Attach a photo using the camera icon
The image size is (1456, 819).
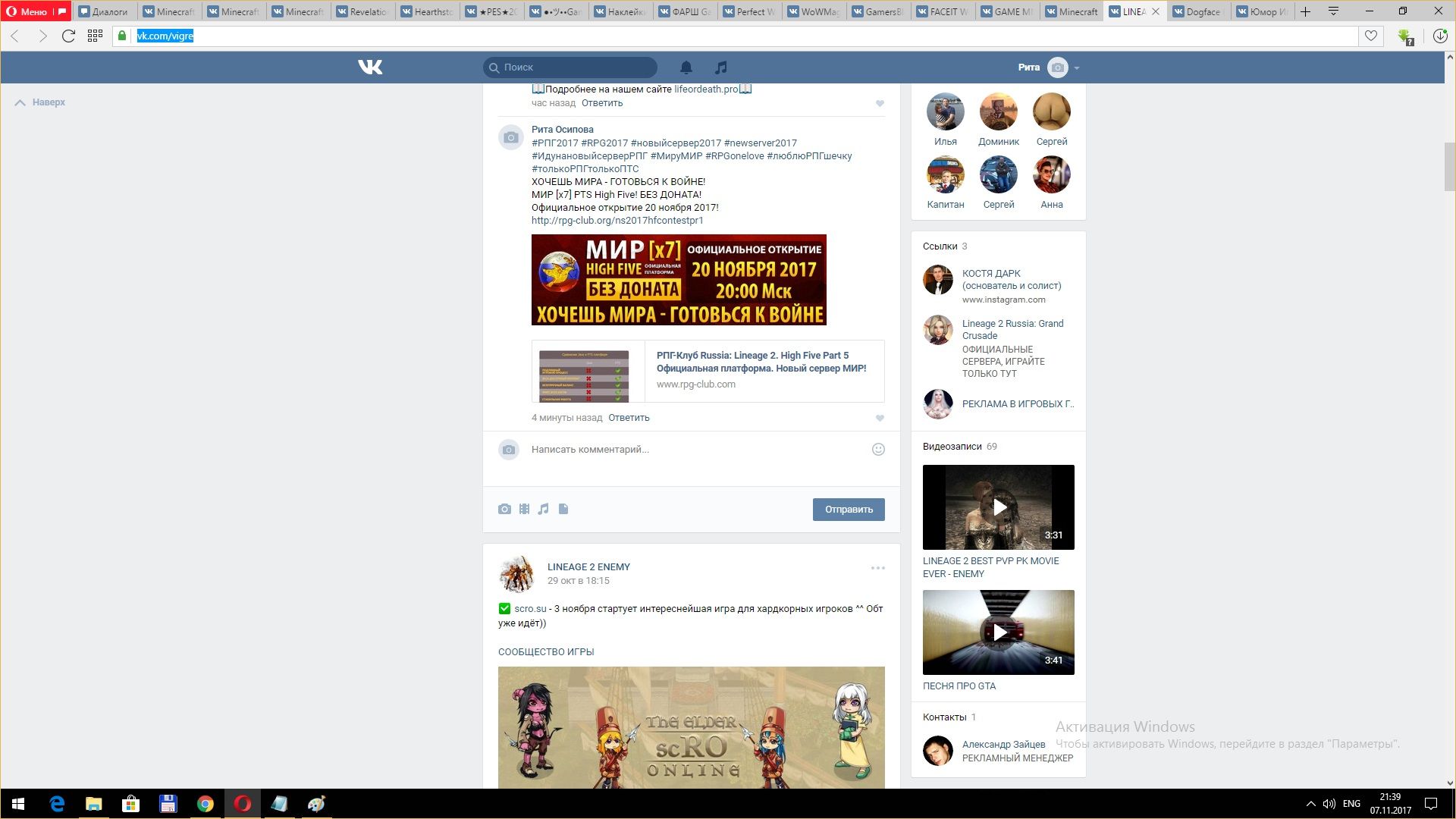point(504,509)
